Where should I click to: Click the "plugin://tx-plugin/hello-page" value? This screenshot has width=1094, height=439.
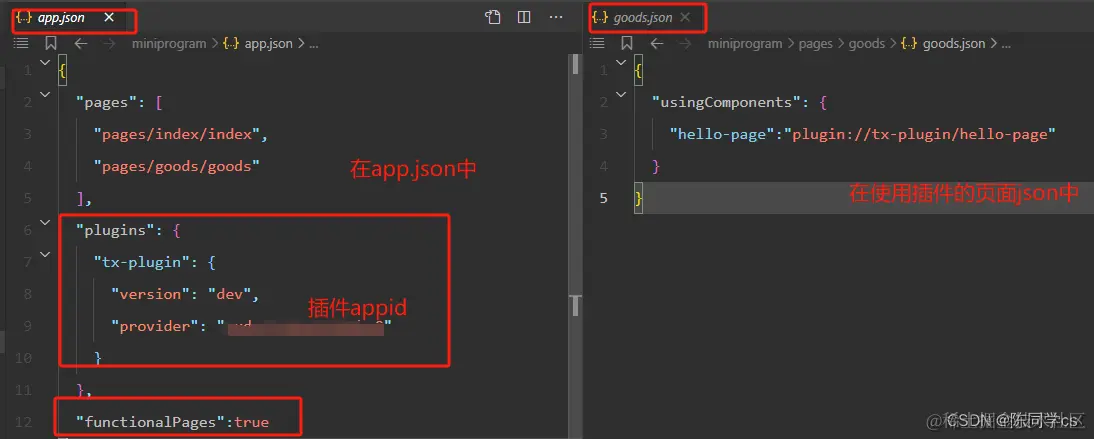920,134
